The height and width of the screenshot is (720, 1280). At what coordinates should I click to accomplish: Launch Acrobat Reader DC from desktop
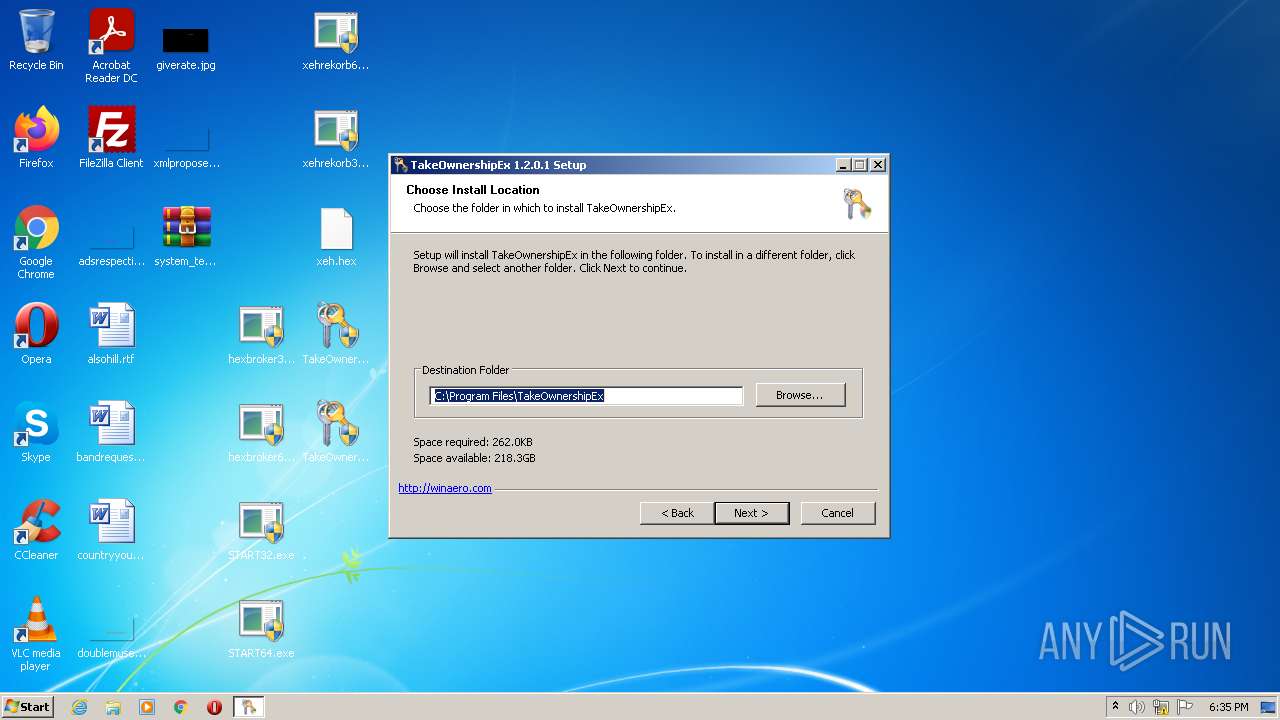[x=111, y=46]
